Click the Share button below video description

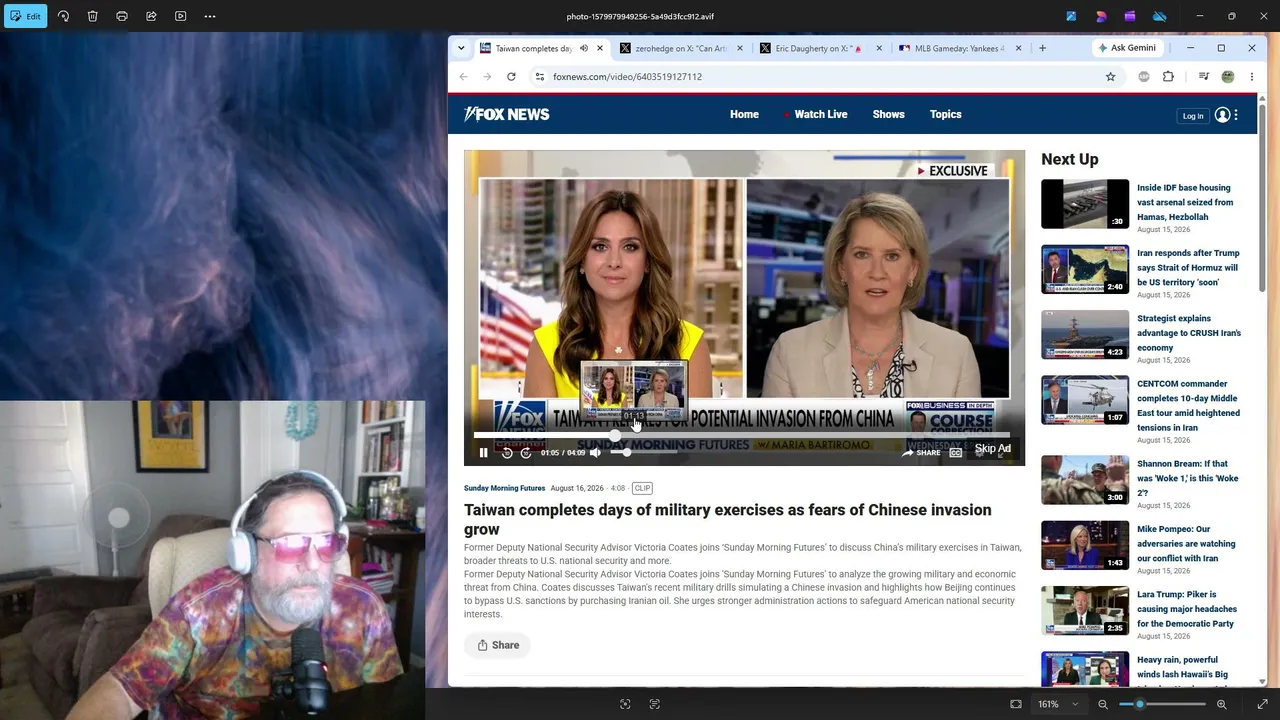click(497, 645)
